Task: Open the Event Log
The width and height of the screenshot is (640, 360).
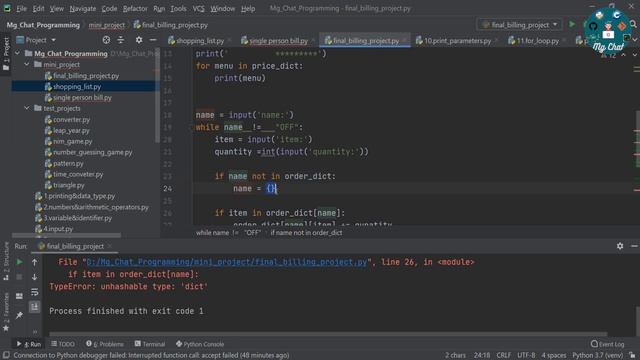Action: 608,344
